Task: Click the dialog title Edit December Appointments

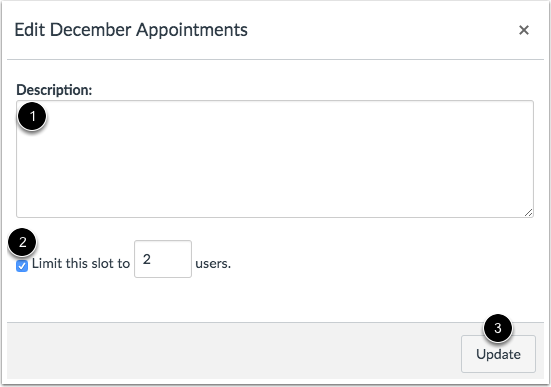Action: [131, 30]
